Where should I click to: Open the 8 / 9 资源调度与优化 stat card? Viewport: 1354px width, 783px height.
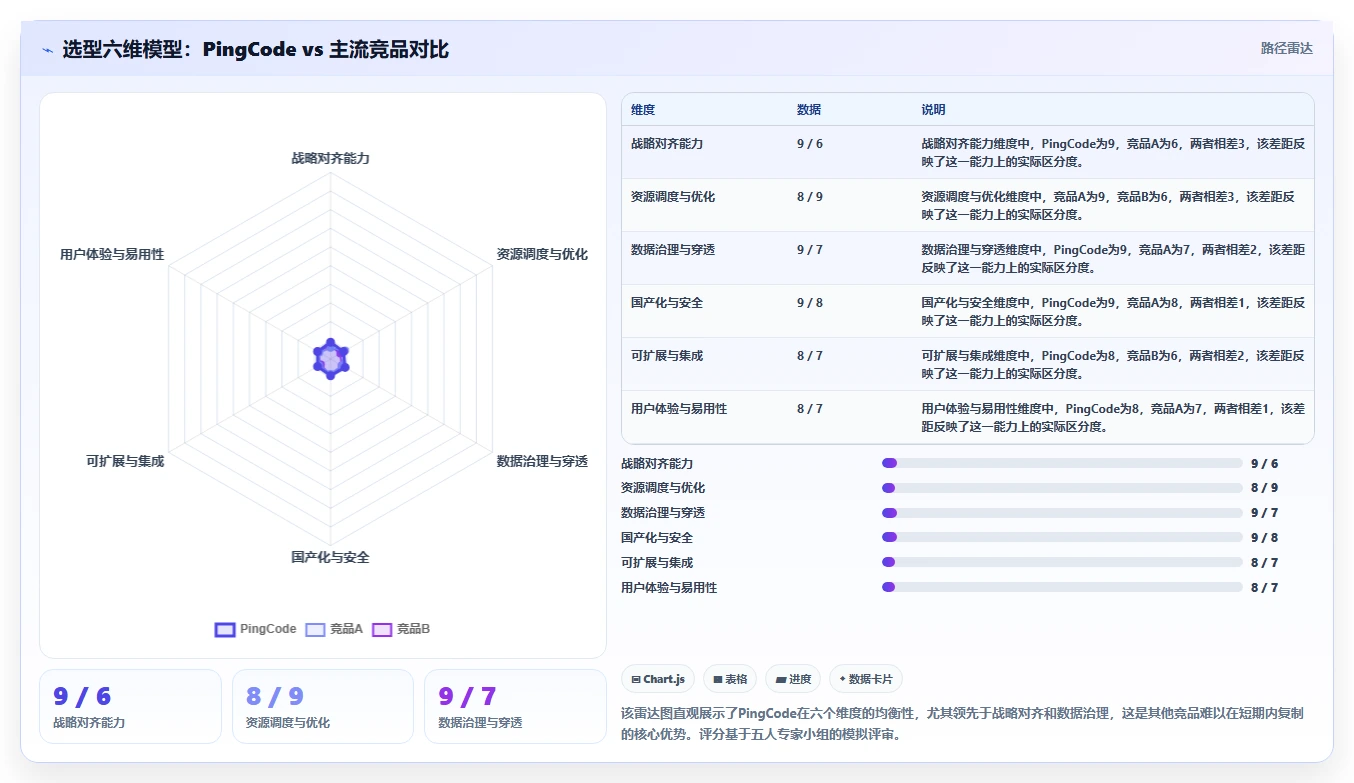point(323,706)
